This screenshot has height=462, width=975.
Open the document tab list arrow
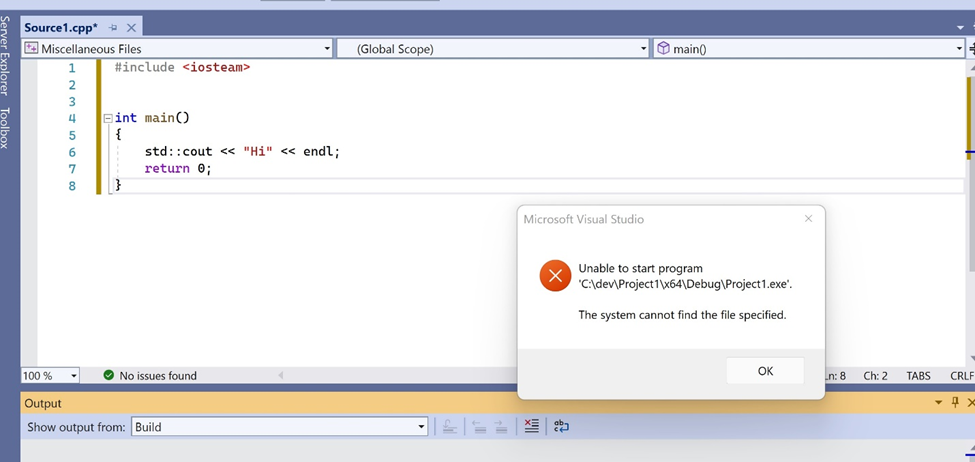click(x=961, y=28)
